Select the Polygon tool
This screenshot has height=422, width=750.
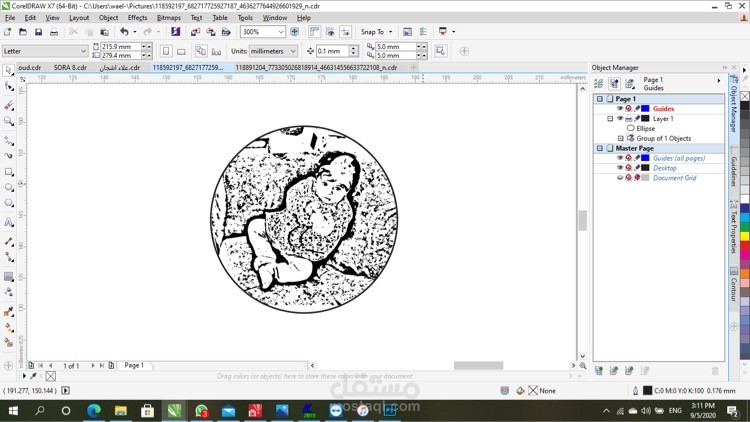[x=9, y=203]
